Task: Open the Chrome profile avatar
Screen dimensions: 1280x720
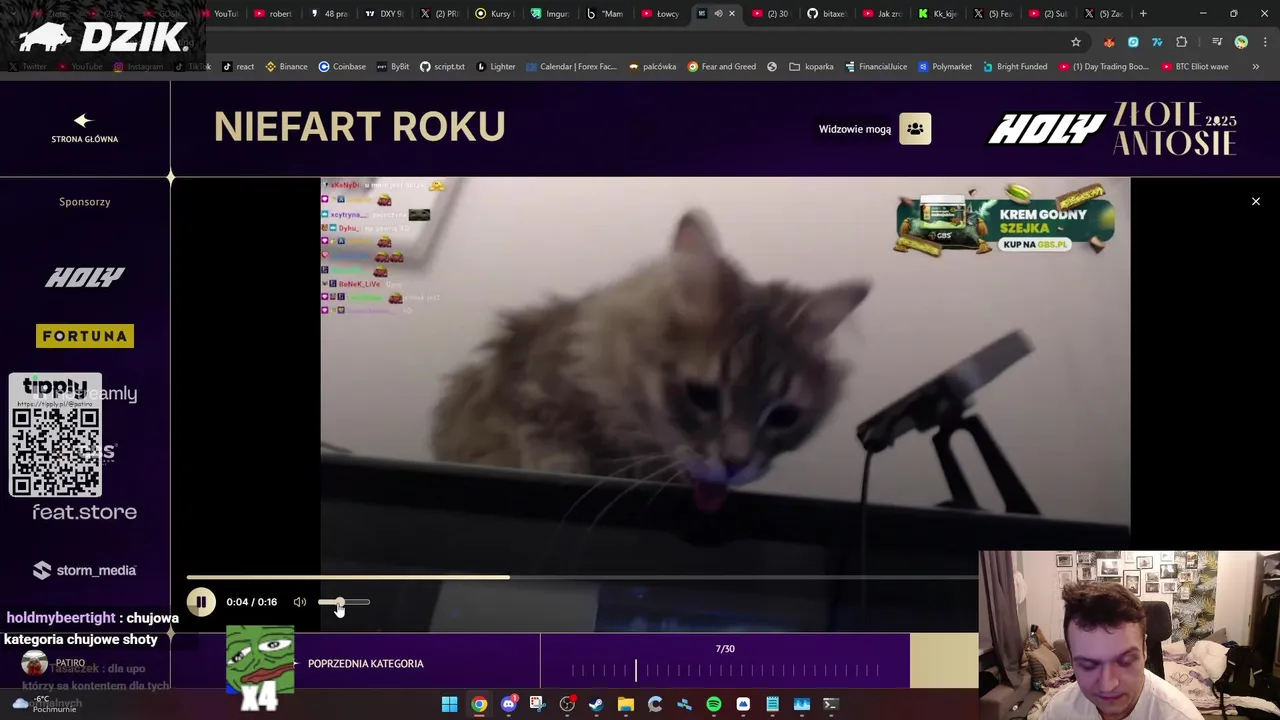Action: 1241,42
